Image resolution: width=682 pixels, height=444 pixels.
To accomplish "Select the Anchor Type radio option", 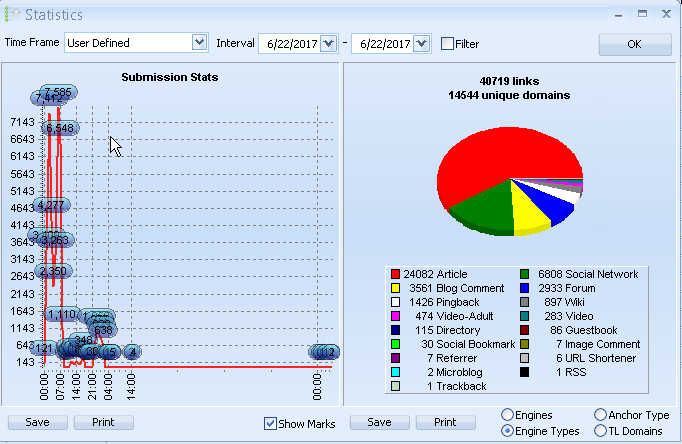I will point(600,414).
